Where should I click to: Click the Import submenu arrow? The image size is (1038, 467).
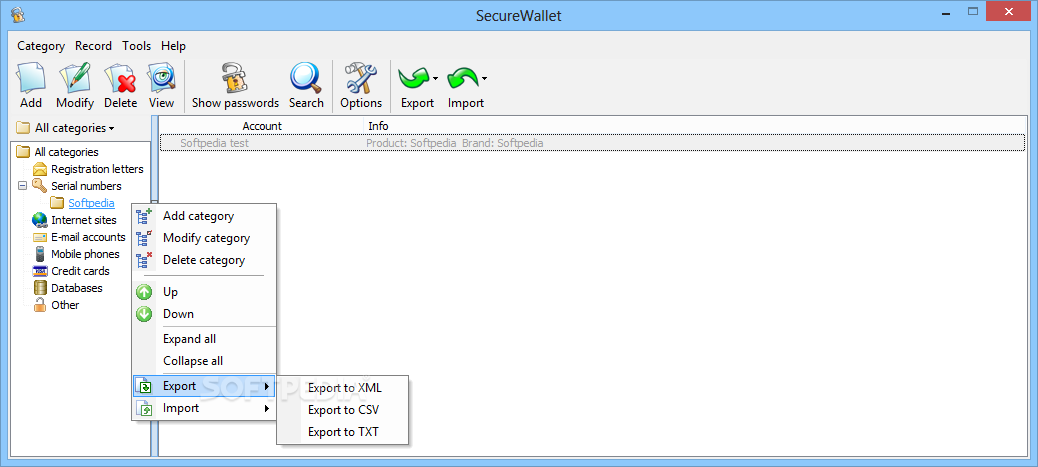pyautogui.click(x=267, y=408)
